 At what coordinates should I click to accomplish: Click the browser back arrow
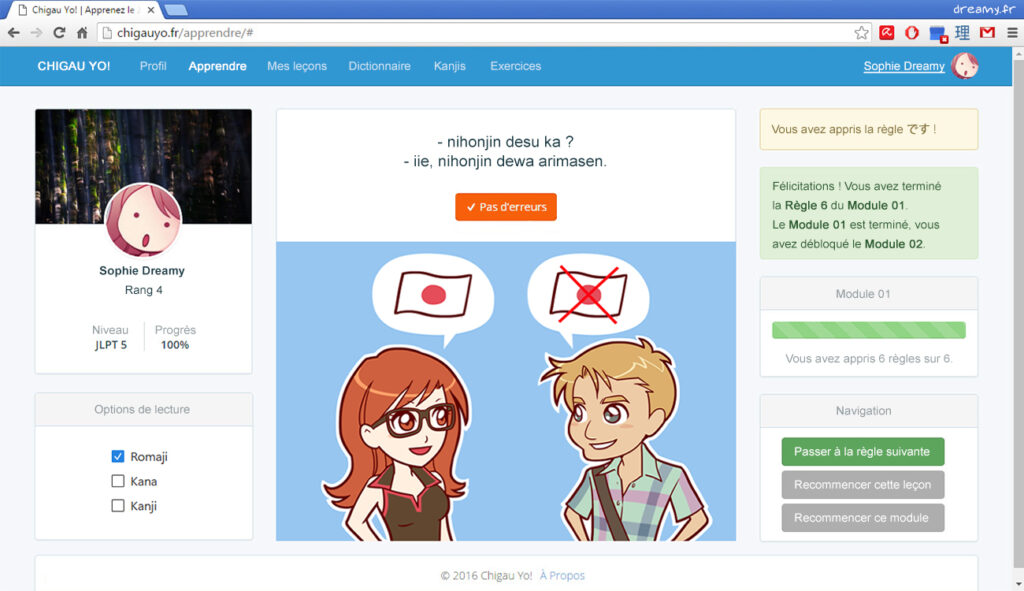tap(14, 33)
